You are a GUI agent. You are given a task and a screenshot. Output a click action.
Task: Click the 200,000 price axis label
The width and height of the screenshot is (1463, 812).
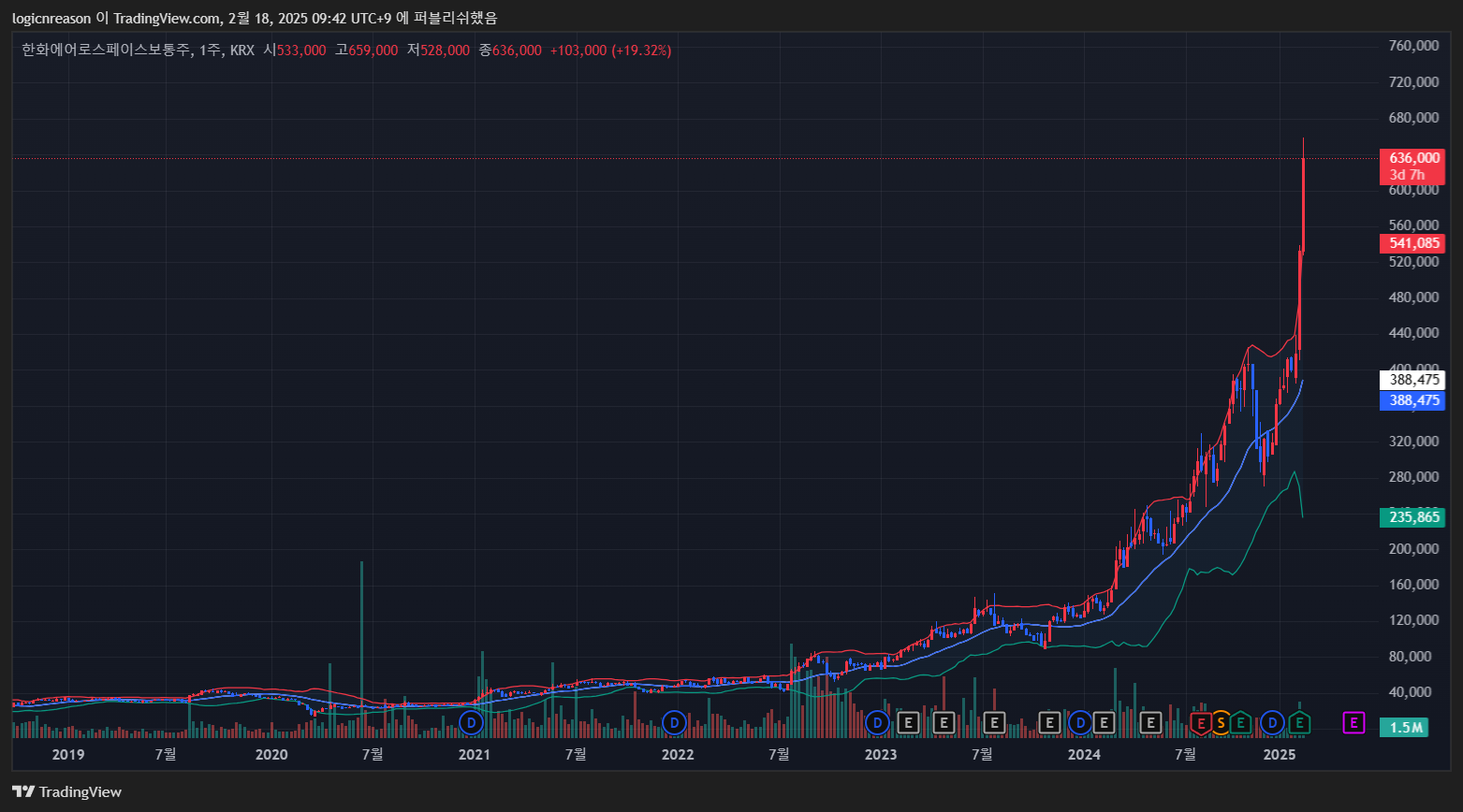pos(1413,549)
